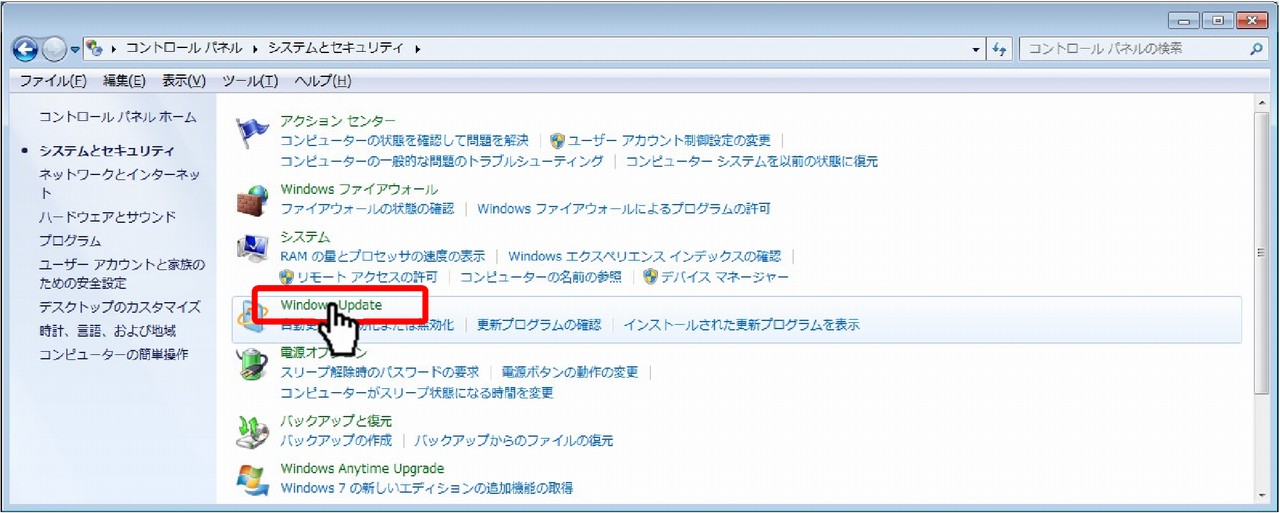Viewport: 1280px width, 513px height.
Task: Go back with the Back arrow button
Action: click(x=25, y=48)
